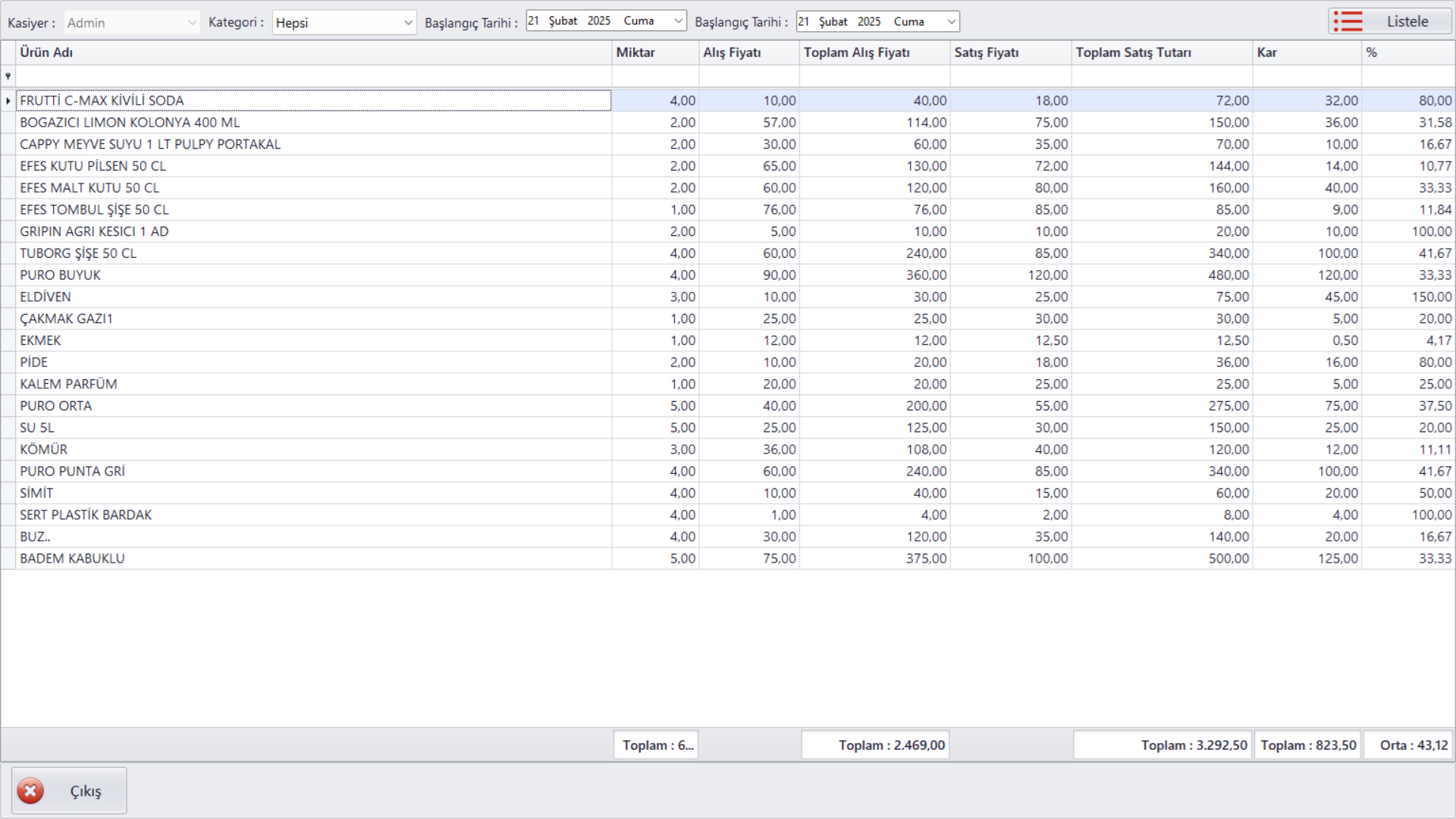Select row EFES TOMBUL ŞİŞE 50 CL
Image resolution: width=1456 pixels, height=819 pixels.
pyautogui.click(x=728, y=210)
